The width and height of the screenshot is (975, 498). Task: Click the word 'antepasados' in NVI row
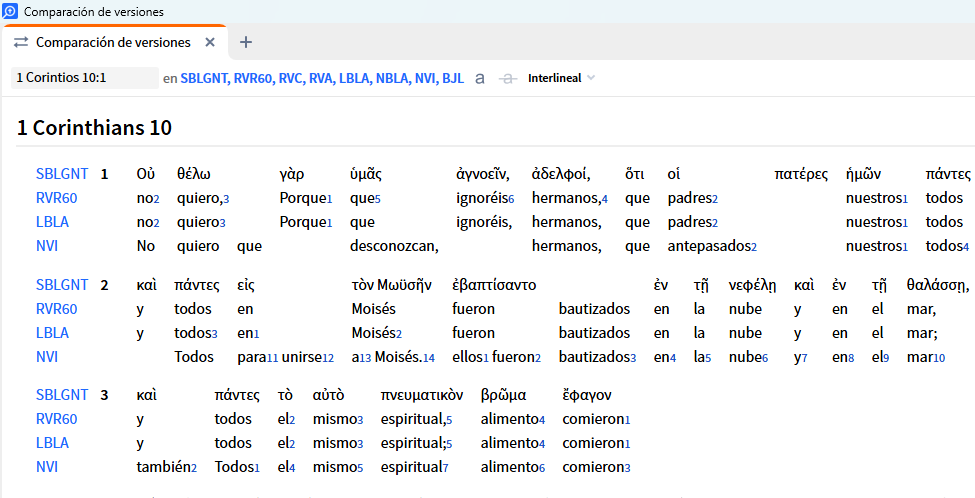[x=709, y=247]
